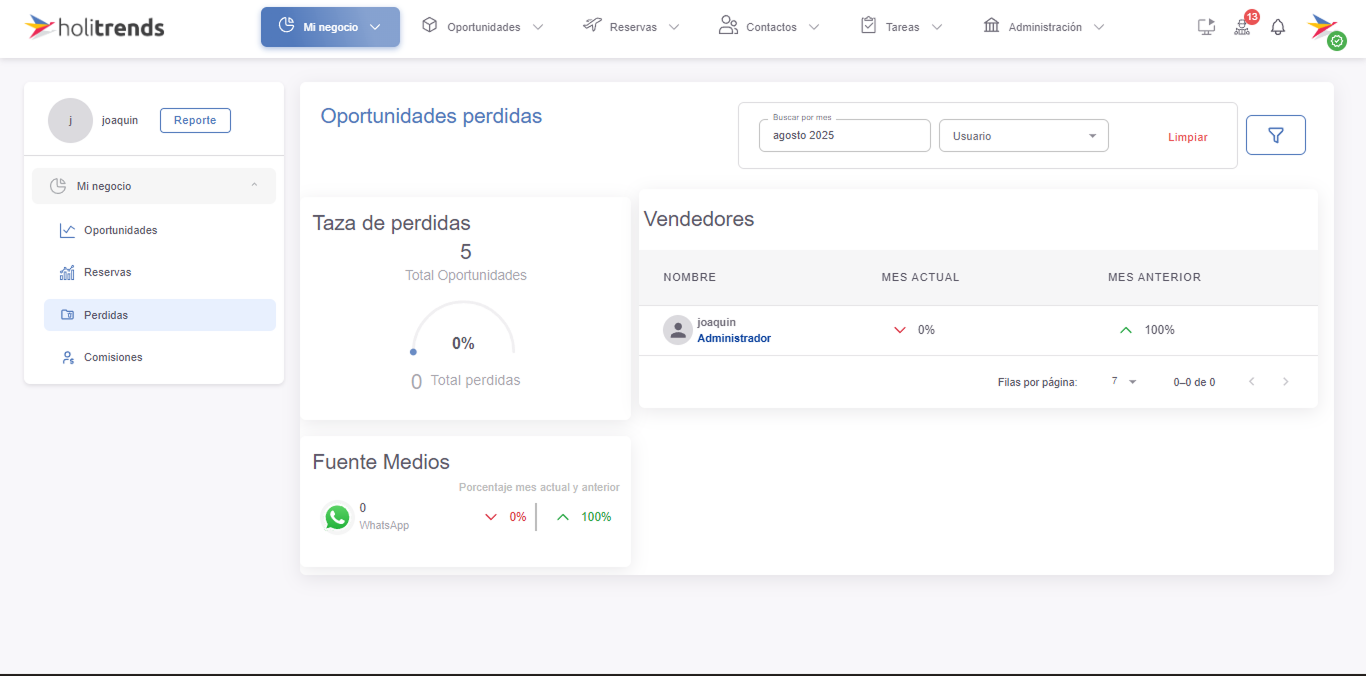Open Contactos in the top navigation

click(x=770, y=27)
